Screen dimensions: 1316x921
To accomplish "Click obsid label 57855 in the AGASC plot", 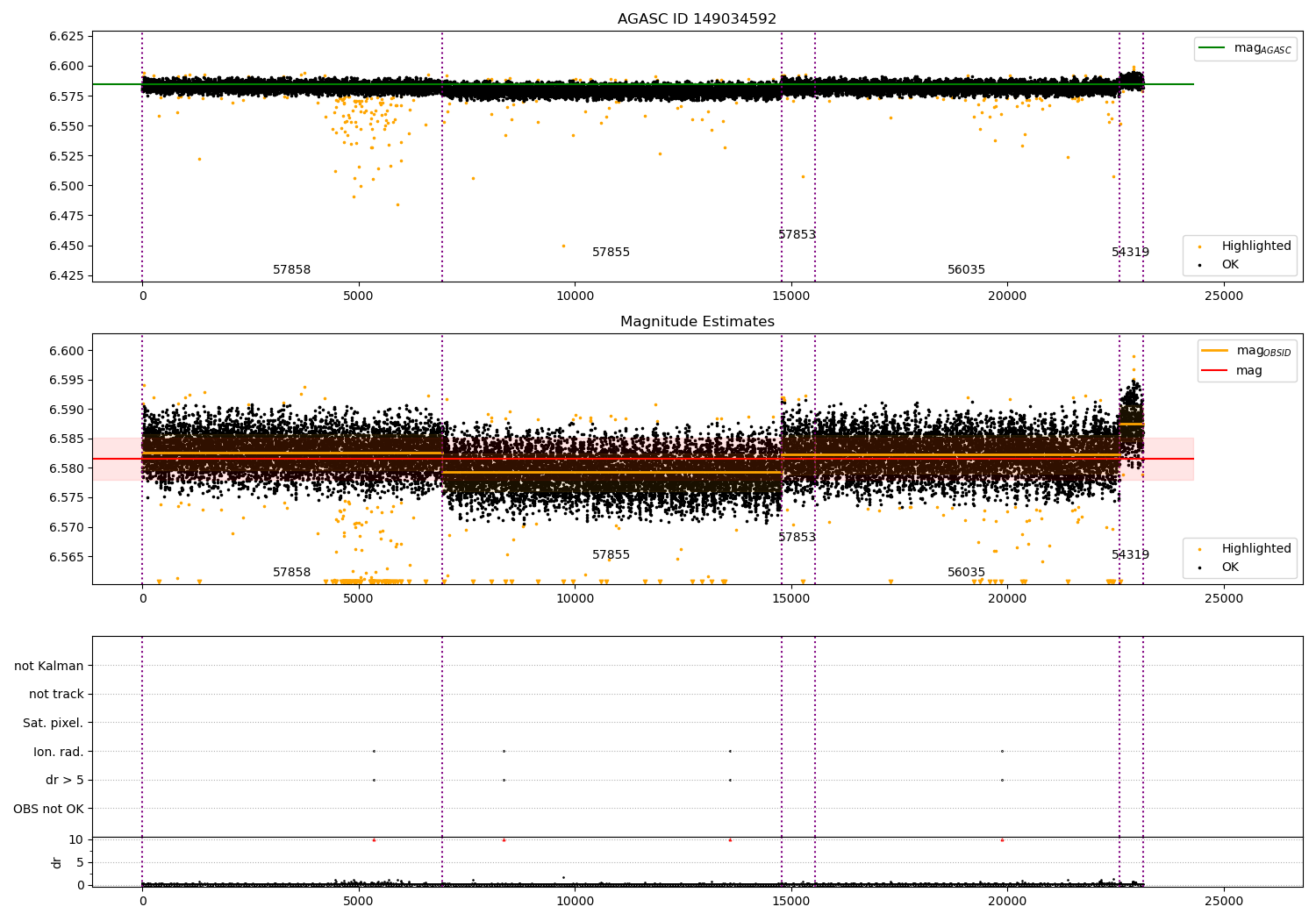I will click(x=611, y=253).
